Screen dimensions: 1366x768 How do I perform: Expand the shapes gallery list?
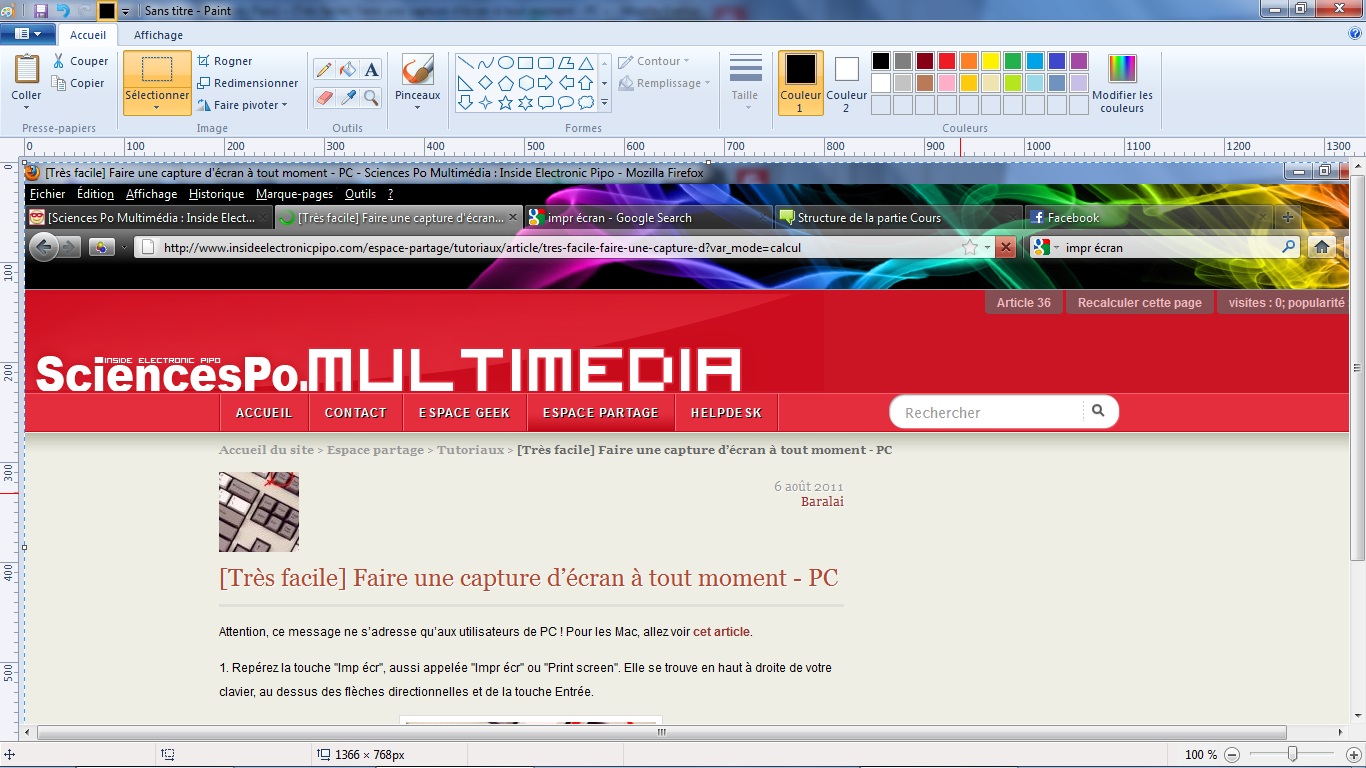point(604,103)
